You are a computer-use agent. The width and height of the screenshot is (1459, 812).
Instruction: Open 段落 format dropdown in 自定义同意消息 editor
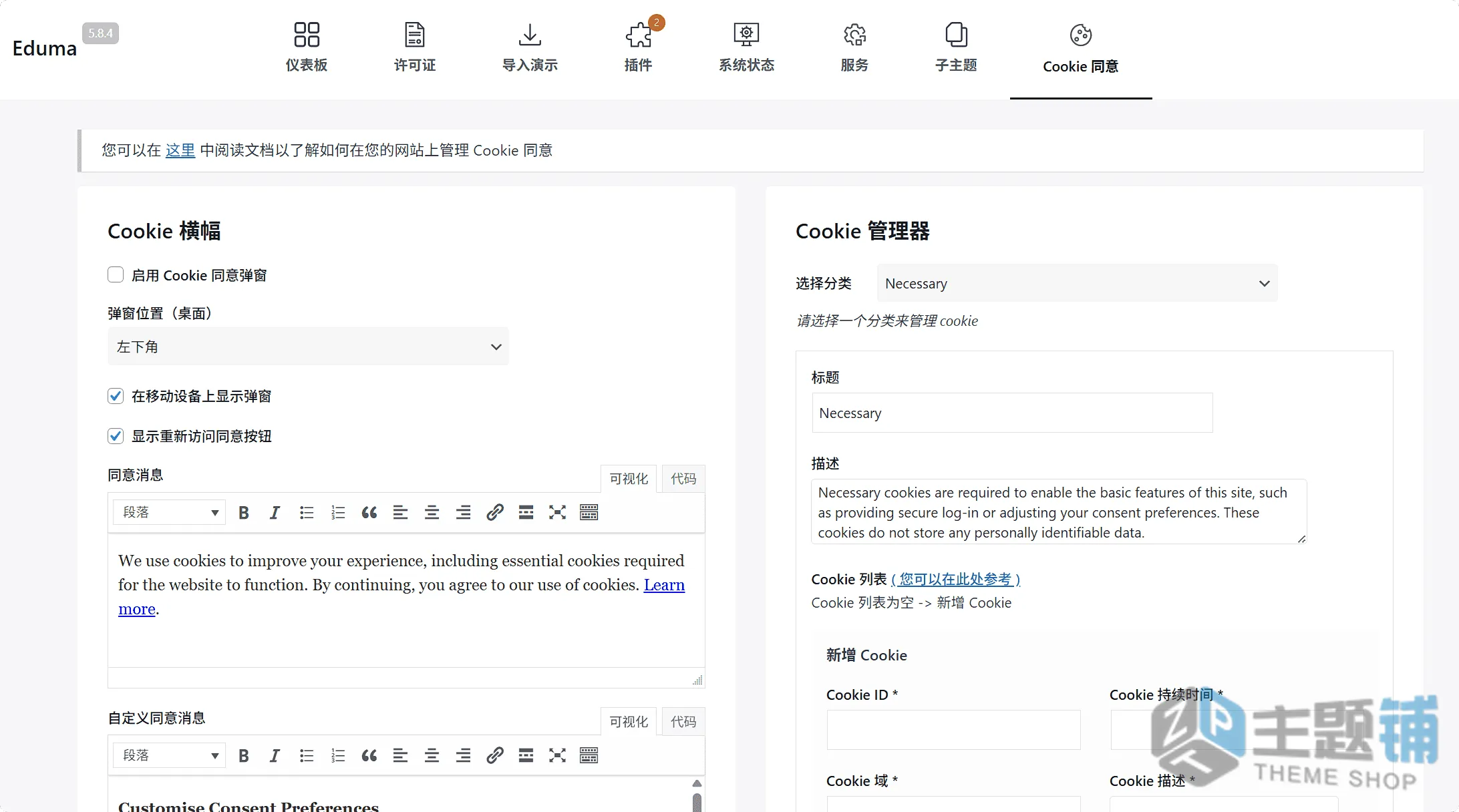[169, 755]
